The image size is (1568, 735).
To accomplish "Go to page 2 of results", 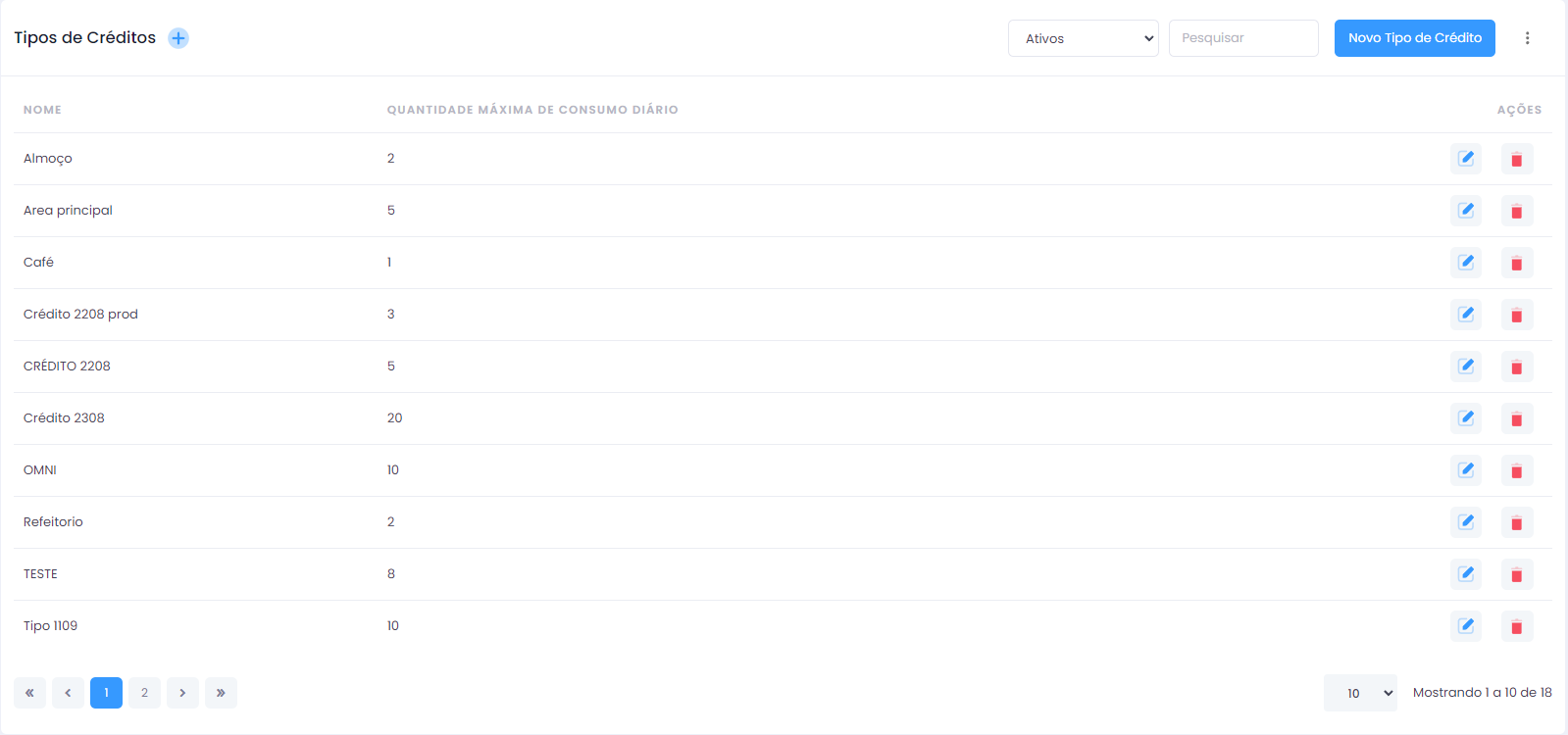I will click(144, 693).
